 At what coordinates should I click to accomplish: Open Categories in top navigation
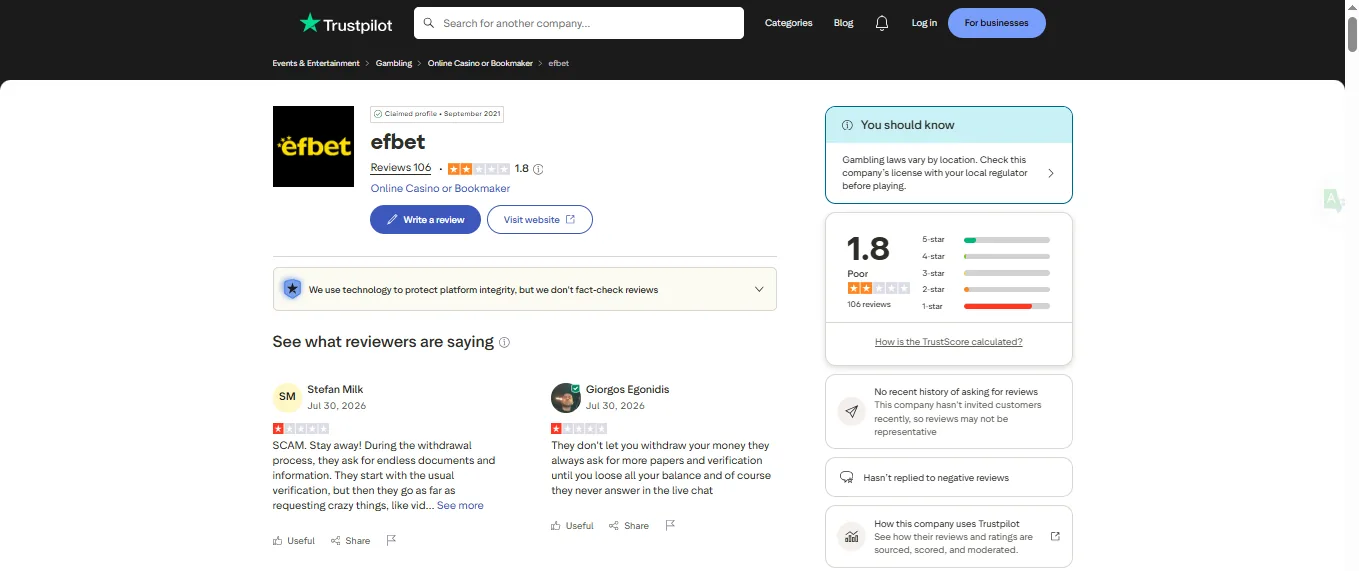point(788,23)
